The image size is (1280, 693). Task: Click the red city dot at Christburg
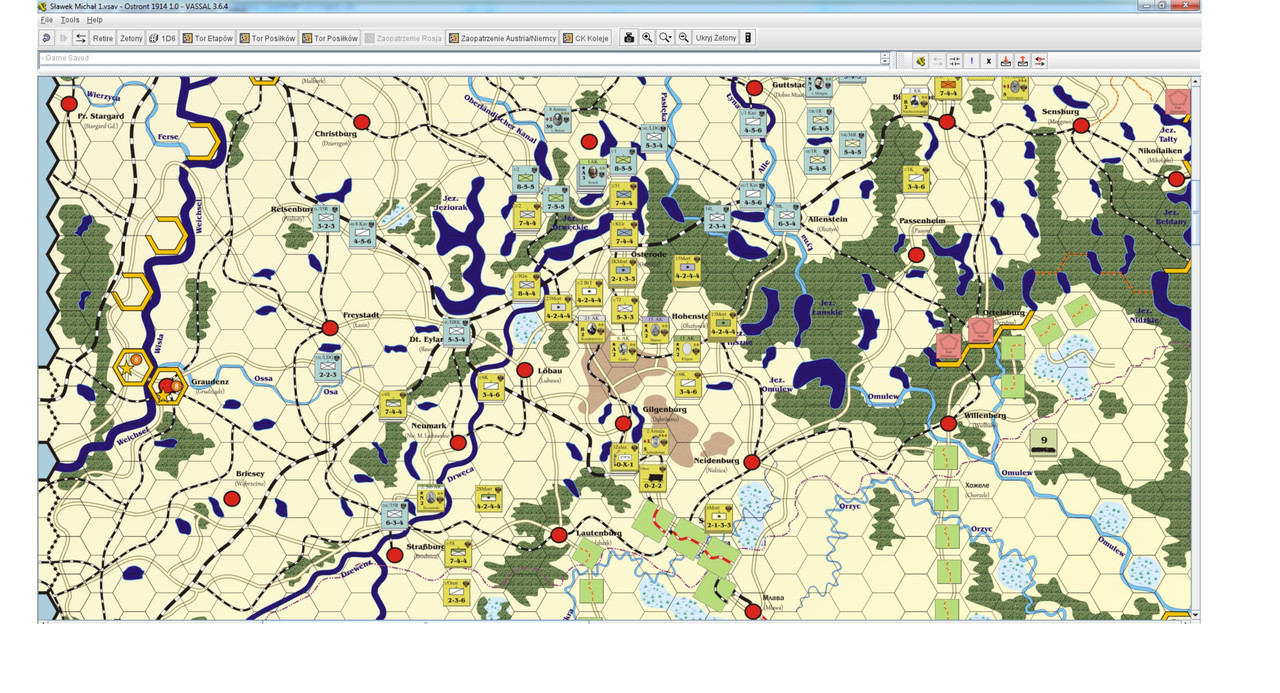tap(362, 122)
